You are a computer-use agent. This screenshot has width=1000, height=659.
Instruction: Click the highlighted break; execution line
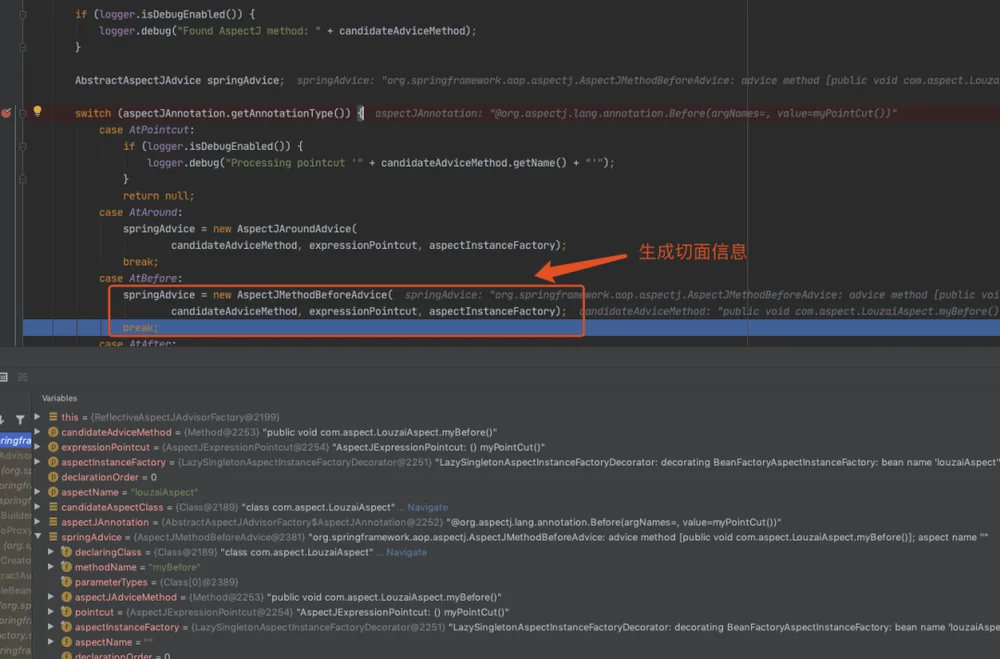(511, 328)
